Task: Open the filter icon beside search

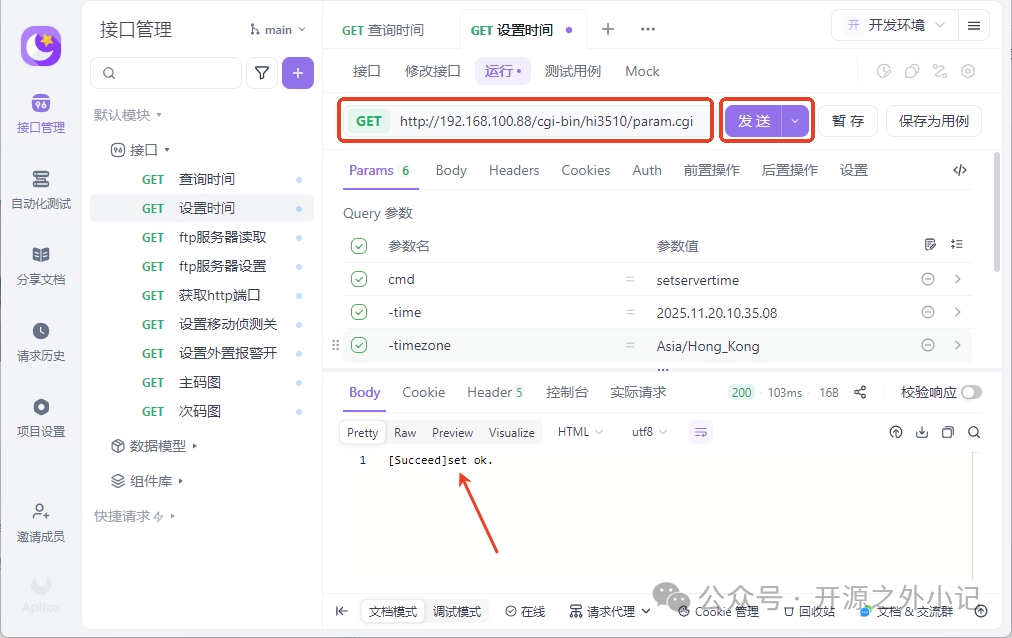Action: click(262, 73)
